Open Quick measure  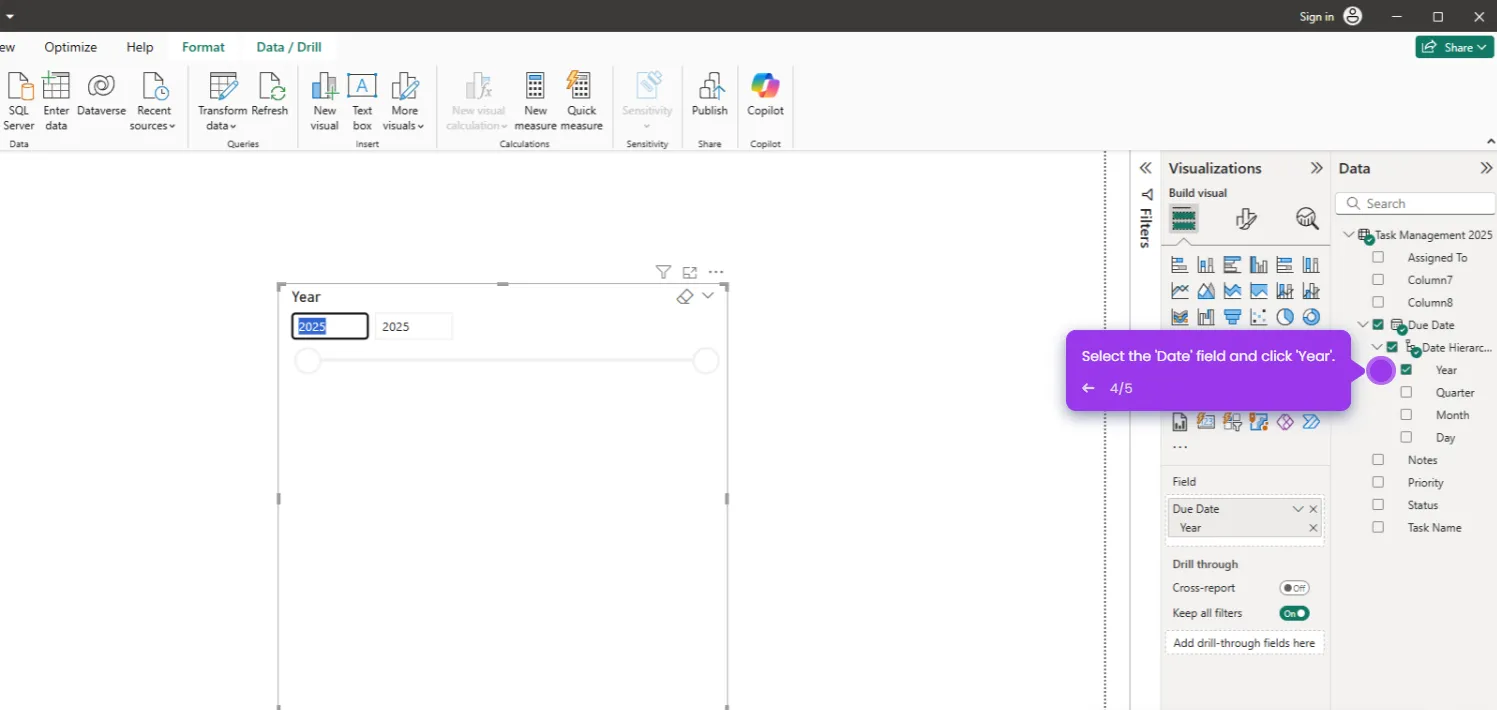pyautogui.click(x=581, y=101)
